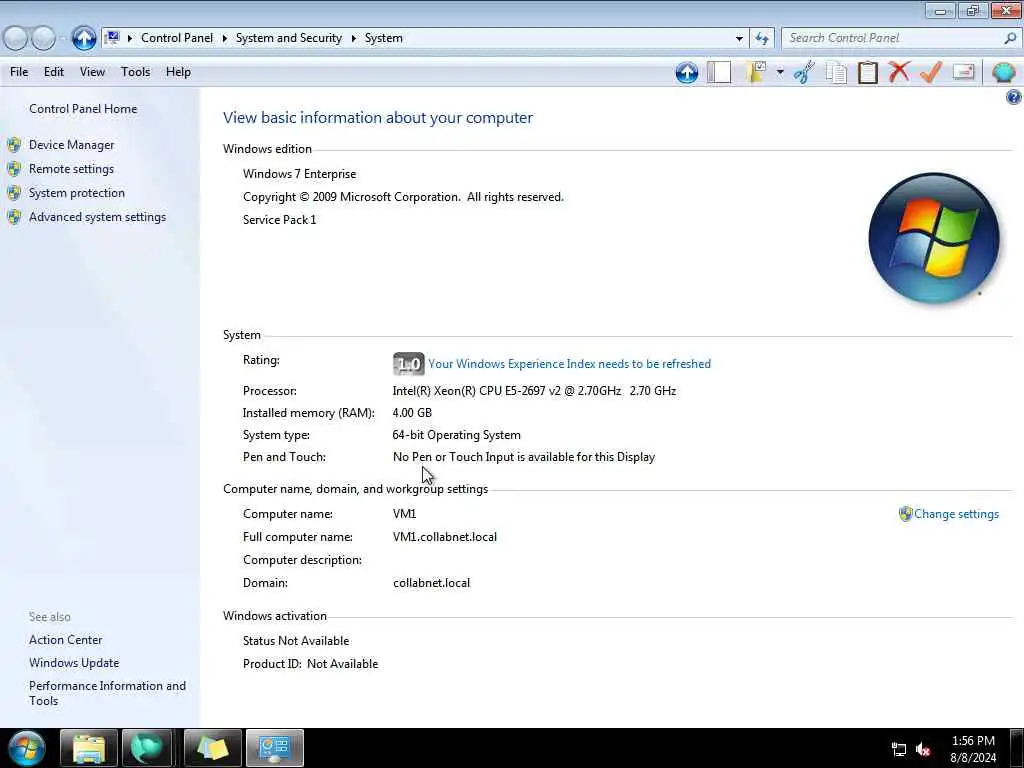Click the Forward navigation button

click(43, 38)
